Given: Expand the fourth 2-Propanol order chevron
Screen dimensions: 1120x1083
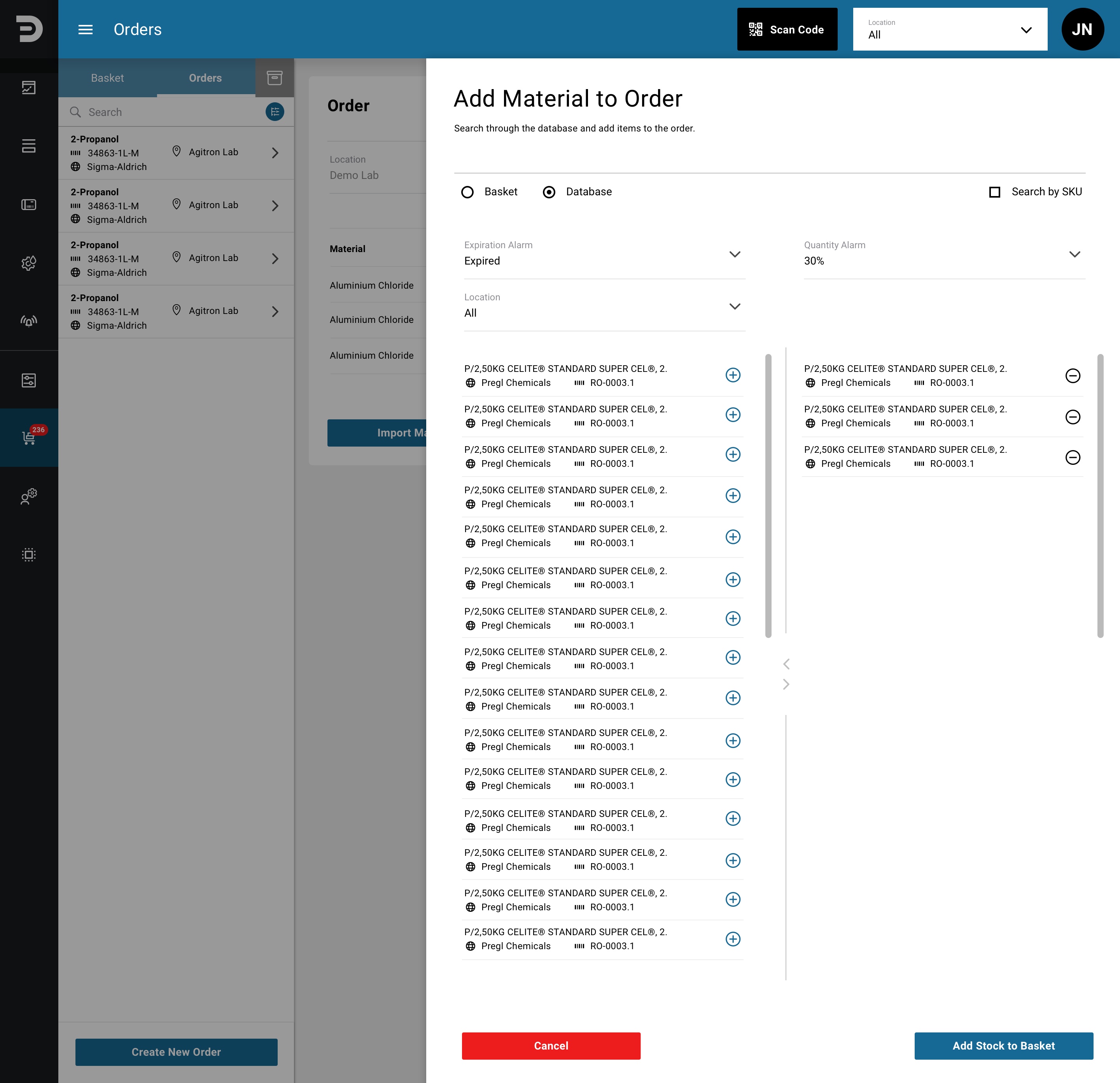Looking at the screenshot, I should (x=275, y=312).
